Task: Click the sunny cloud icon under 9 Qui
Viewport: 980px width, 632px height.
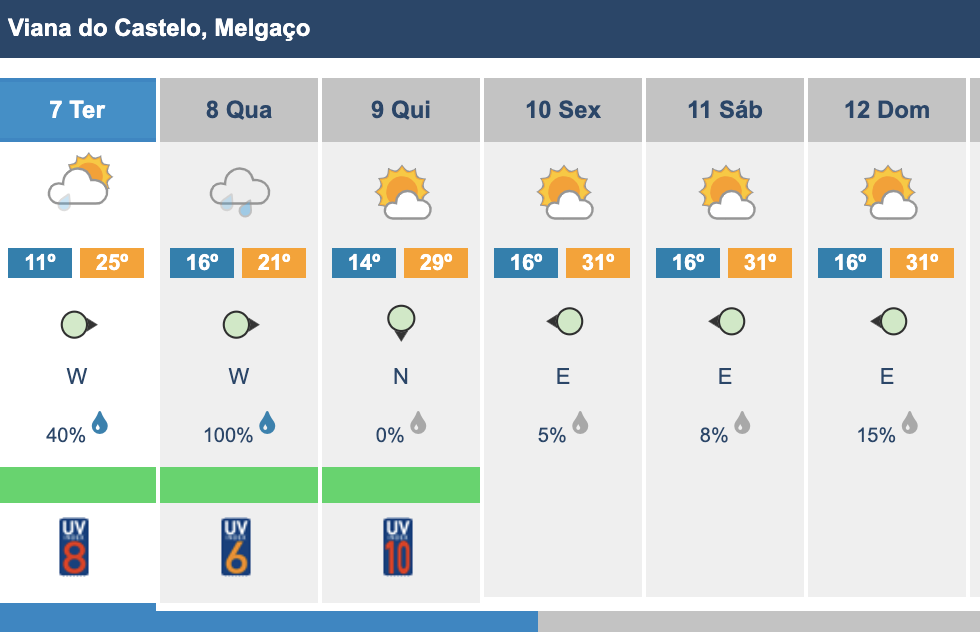Action: click(x=403, y=193)
